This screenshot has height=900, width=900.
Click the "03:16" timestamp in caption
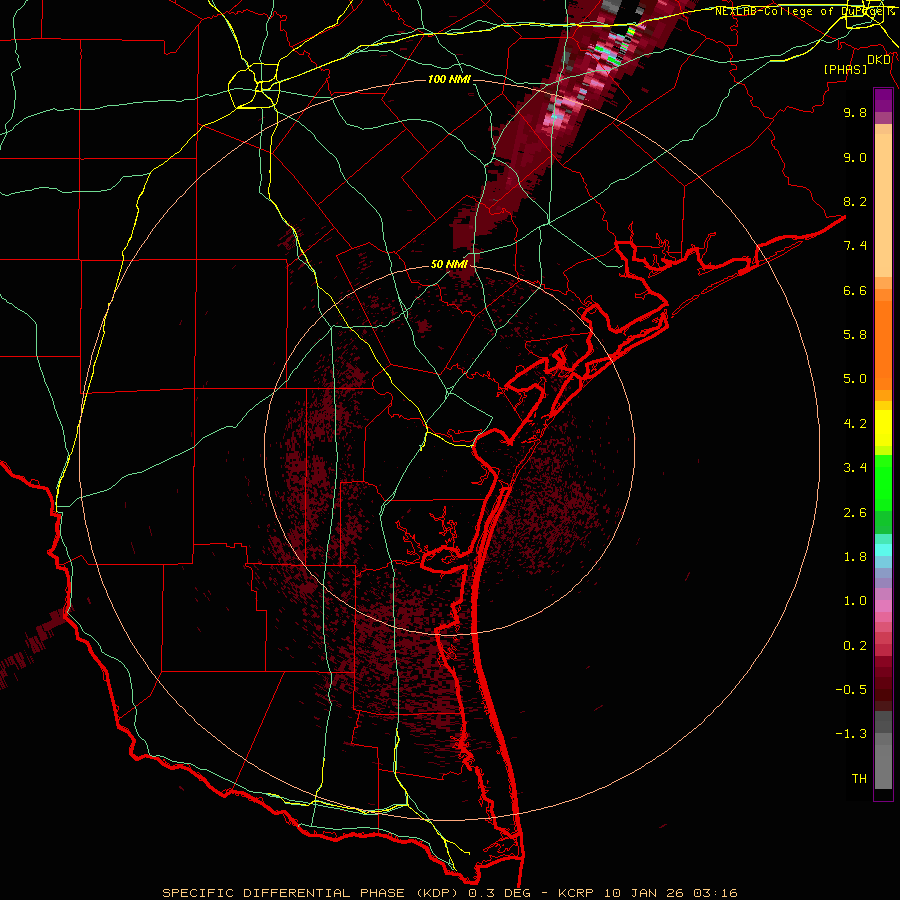click(x=716, y=893)
